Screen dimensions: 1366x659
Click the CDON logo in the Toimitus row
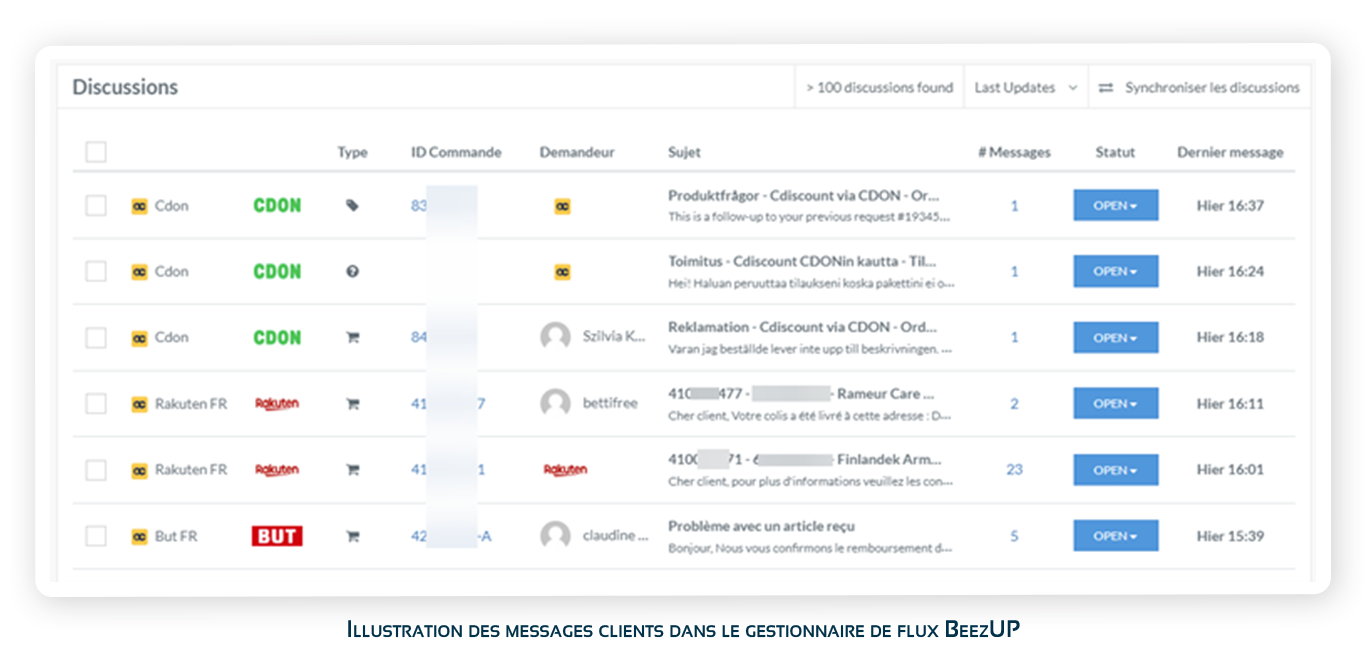point(277,271)
